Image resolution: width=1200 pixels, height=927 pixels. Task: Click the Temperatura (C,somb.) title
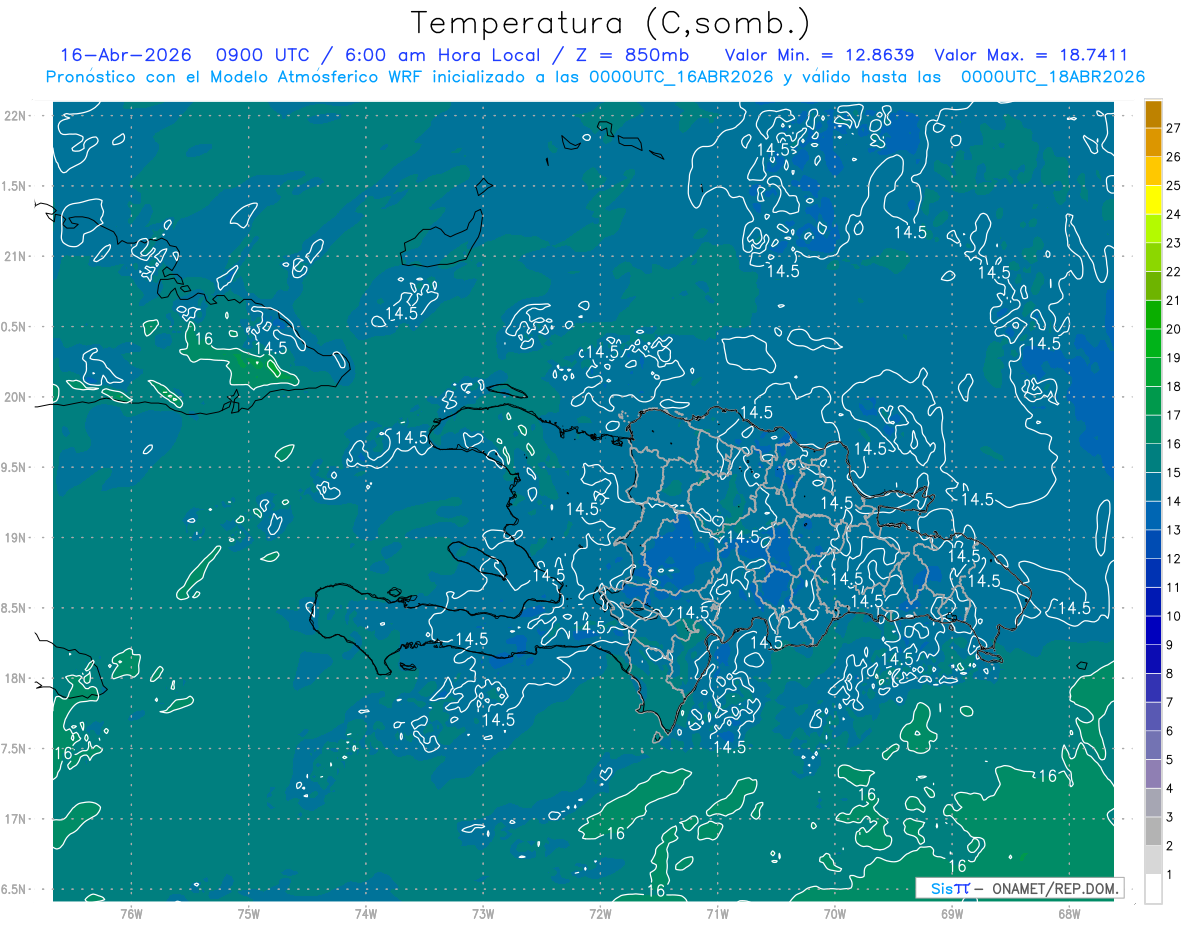tap(611, 23)
